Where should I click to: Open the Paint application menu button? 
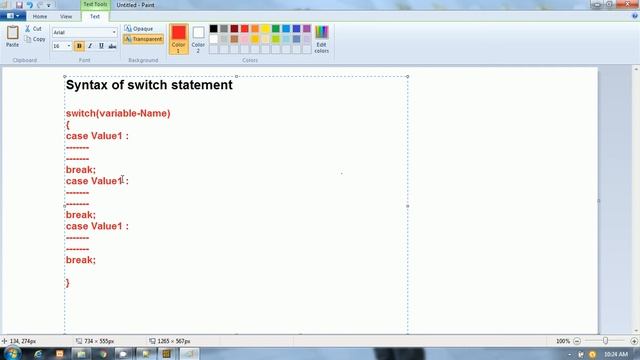pos(13,16)
